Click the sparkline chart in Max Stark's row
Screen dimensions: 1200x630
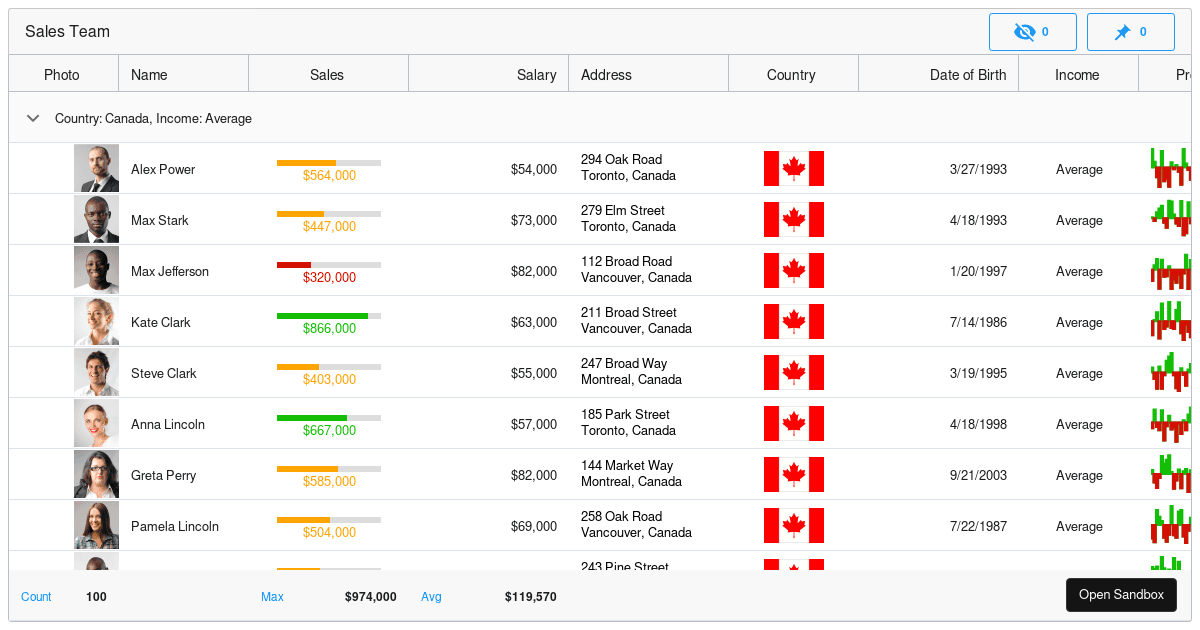[1170, 219]
